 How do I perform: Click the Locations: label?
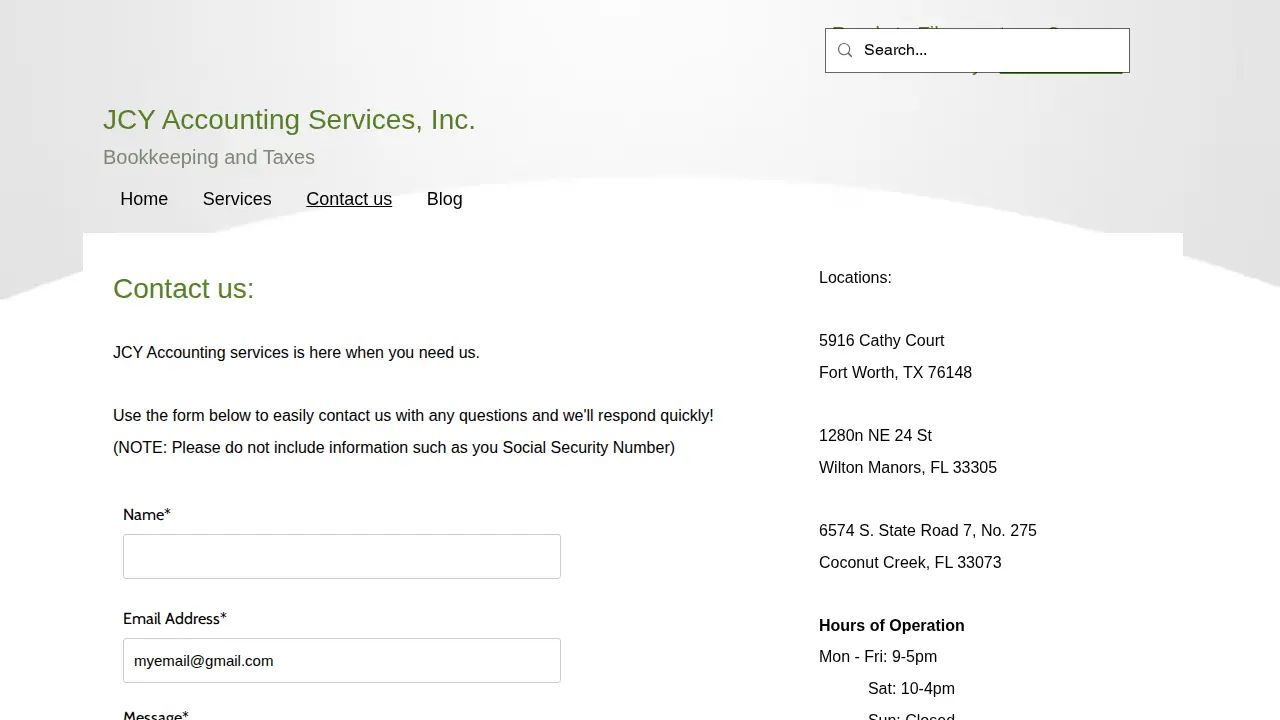(x=855, y=278)
